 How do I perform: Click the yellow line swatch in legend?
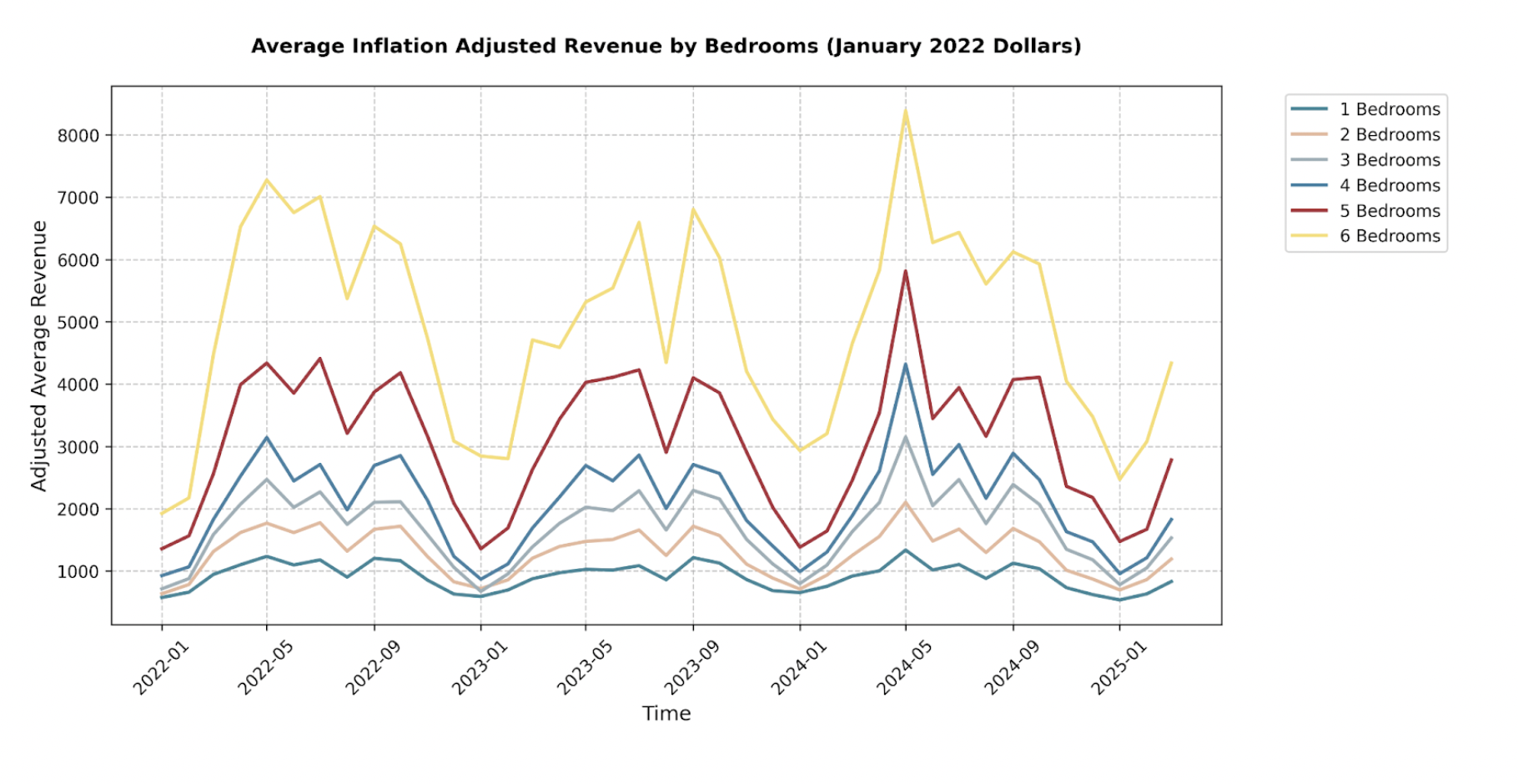click(1309, 236)
